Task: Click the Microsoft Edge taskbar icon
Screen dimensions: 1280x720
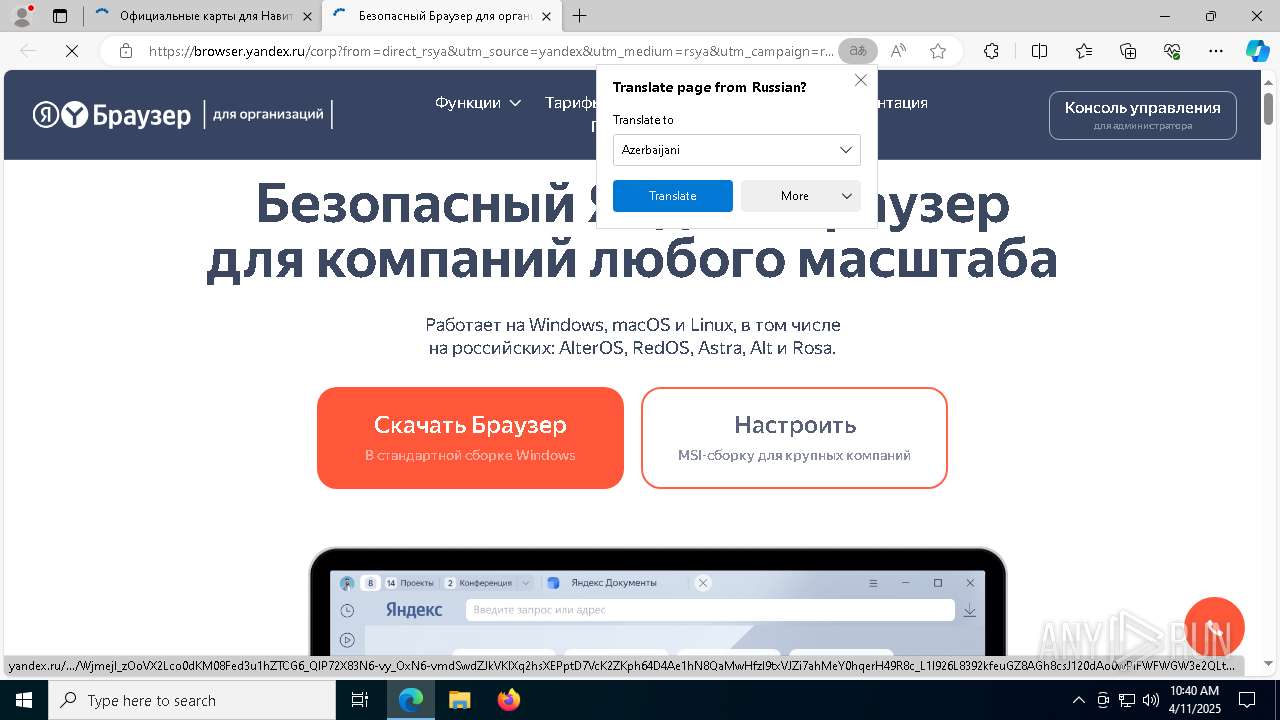Action: (x=411, y=700)
